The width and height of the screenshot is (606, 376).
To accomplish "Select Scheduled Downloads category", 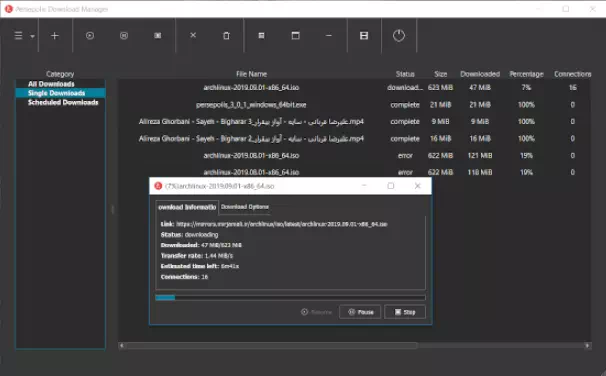I will (63, 102).
